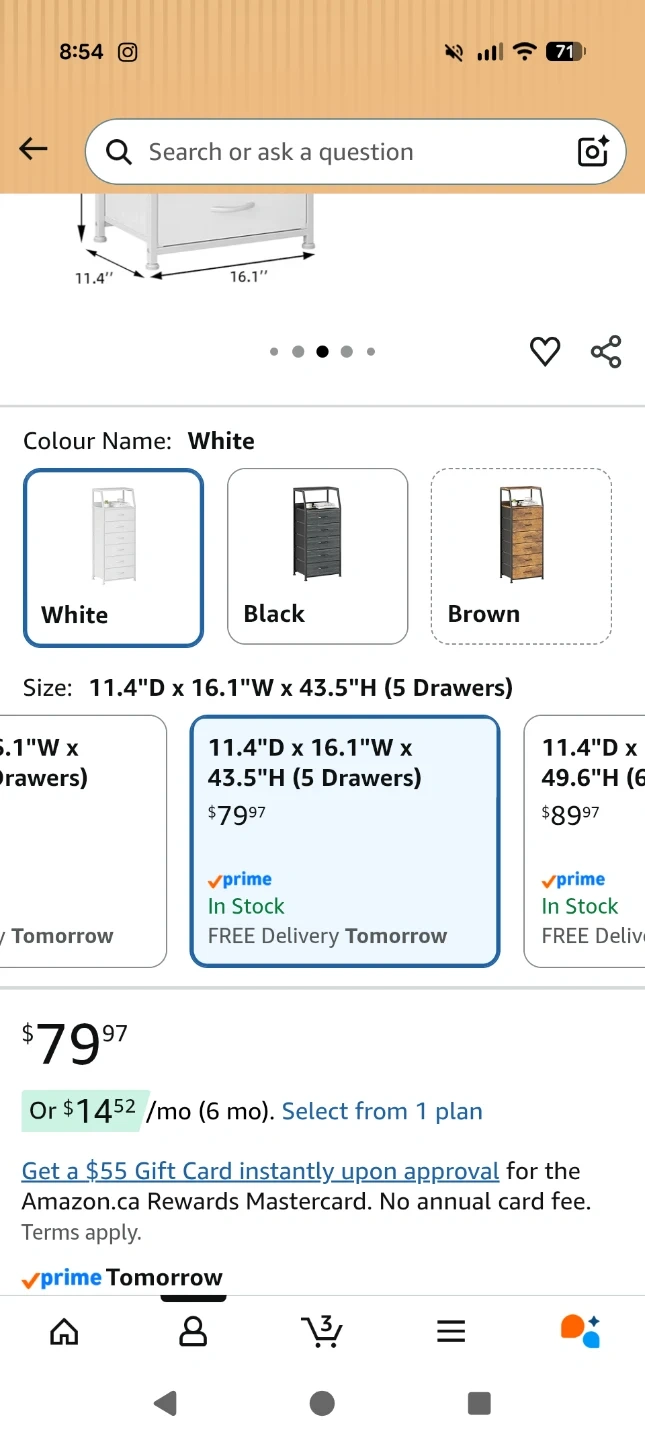Open the $55 Gift Card offer link

260,1171
